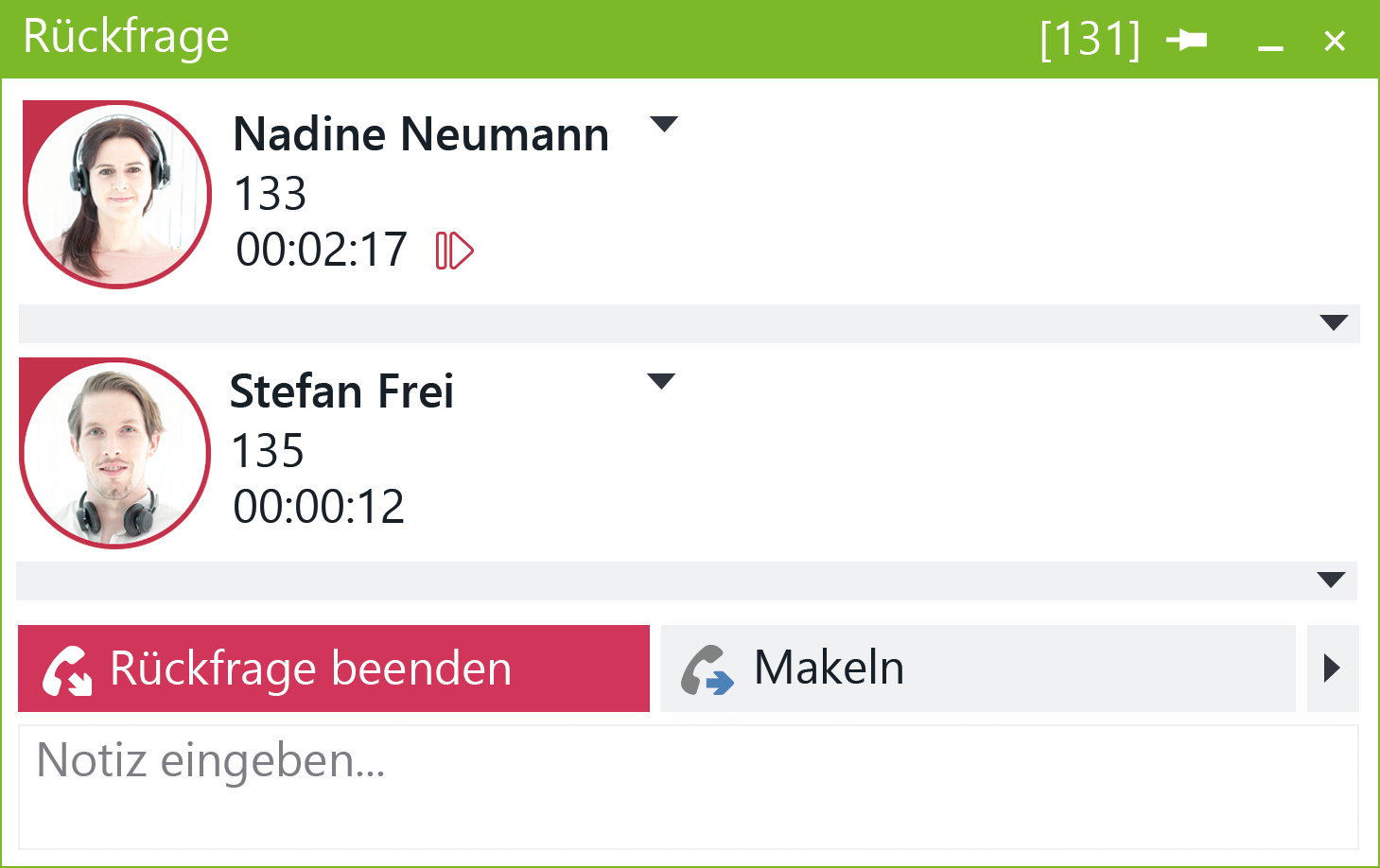Click the red handset icon on Rückfrage beenden

click(67, 669)
